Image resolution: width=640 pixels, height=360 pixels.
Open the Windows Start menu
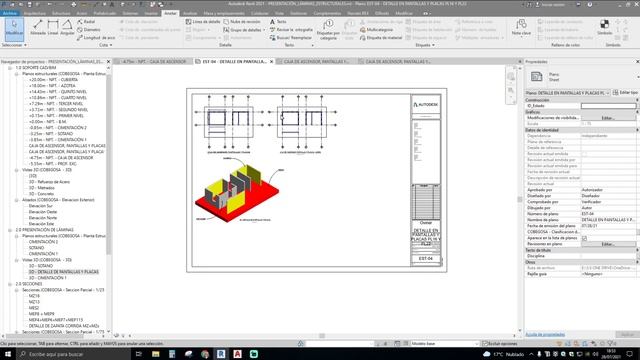tap(7, 354)
